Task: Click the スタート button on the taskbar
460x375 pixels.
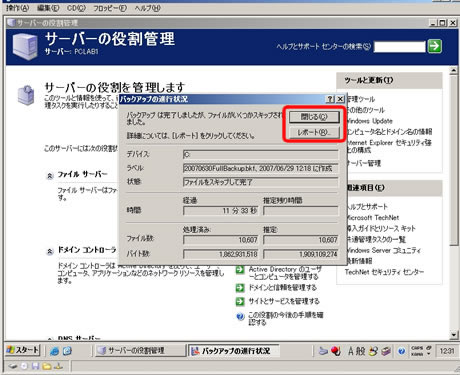Action: [x=23, y=350]
